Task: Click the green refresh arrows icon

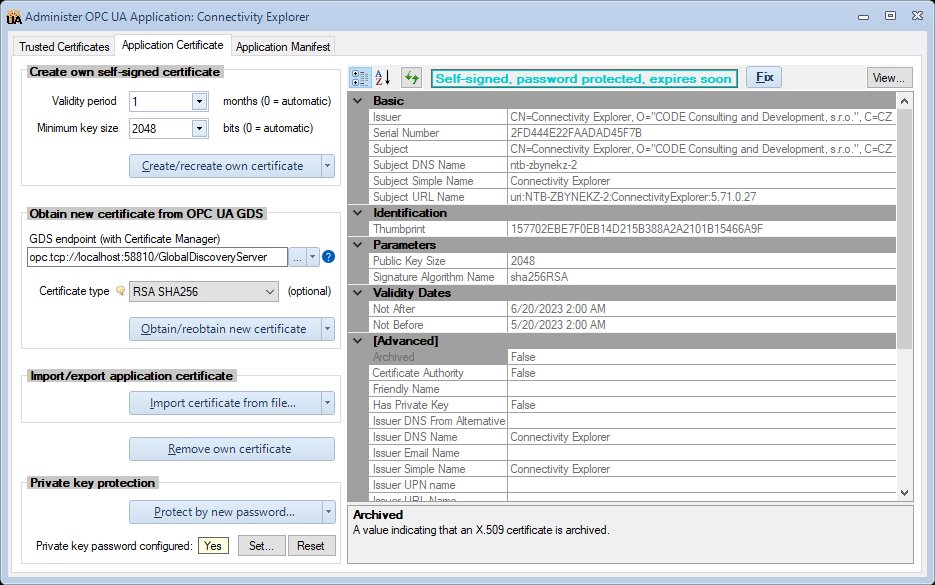Action: [411, 78]
